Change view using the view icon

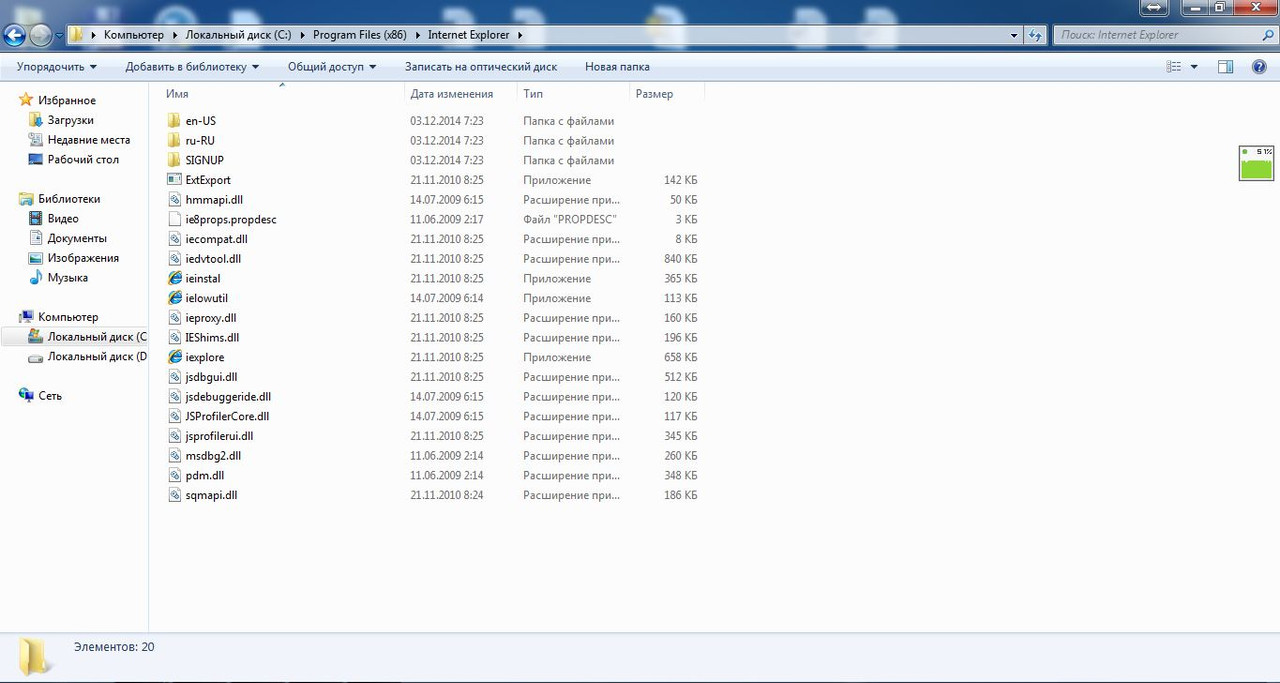1175,67
